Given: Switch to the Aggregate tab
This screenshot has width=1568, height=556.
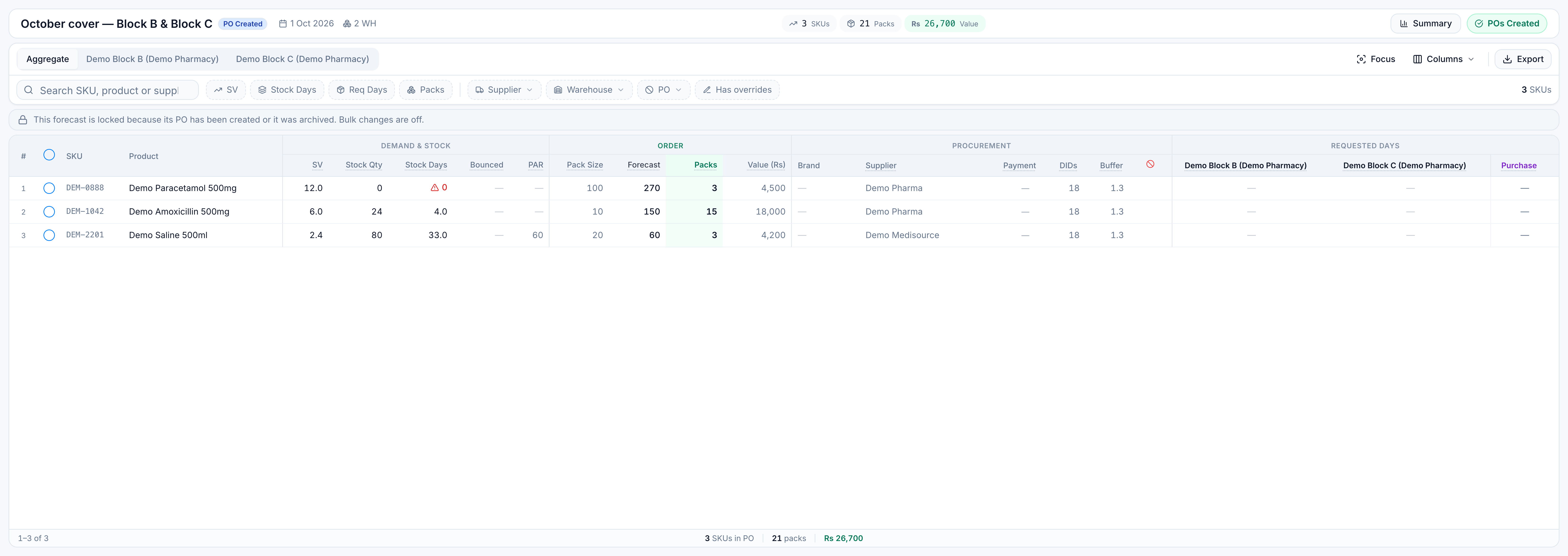Looking at the screenshot, I should [48, 59].
